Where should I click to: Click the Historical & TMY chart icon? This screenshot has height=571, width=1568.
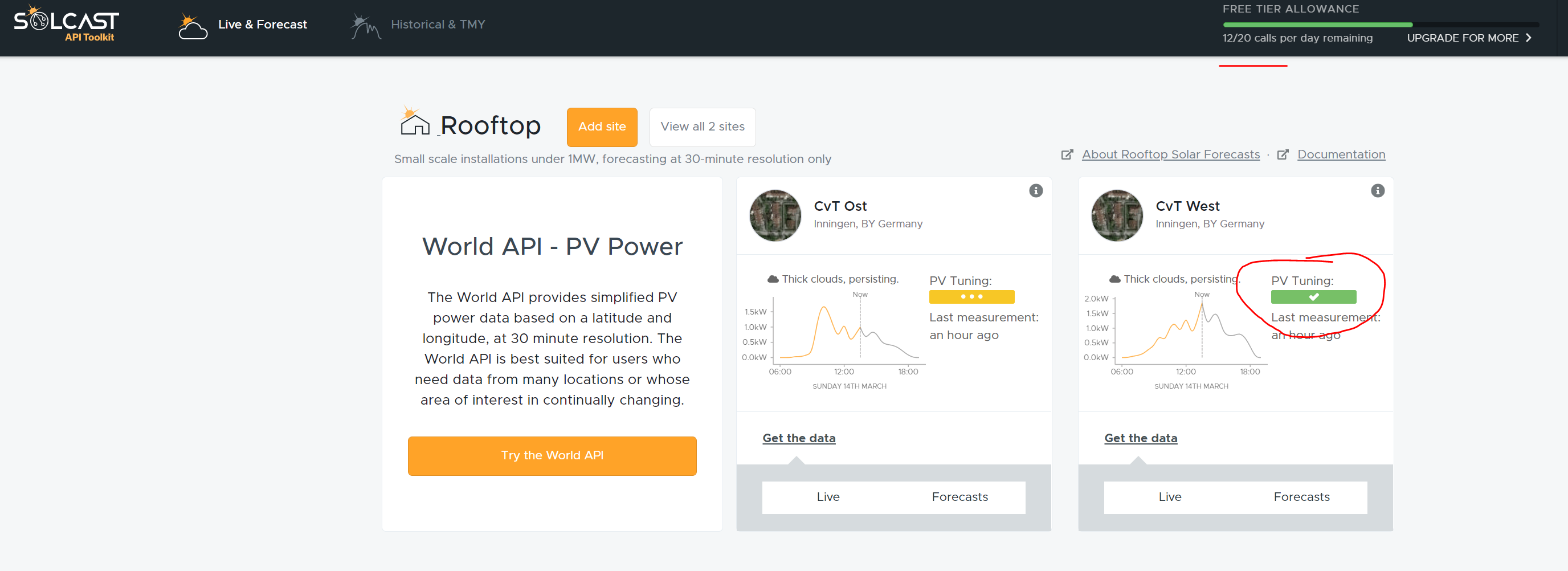click(365, 27)
